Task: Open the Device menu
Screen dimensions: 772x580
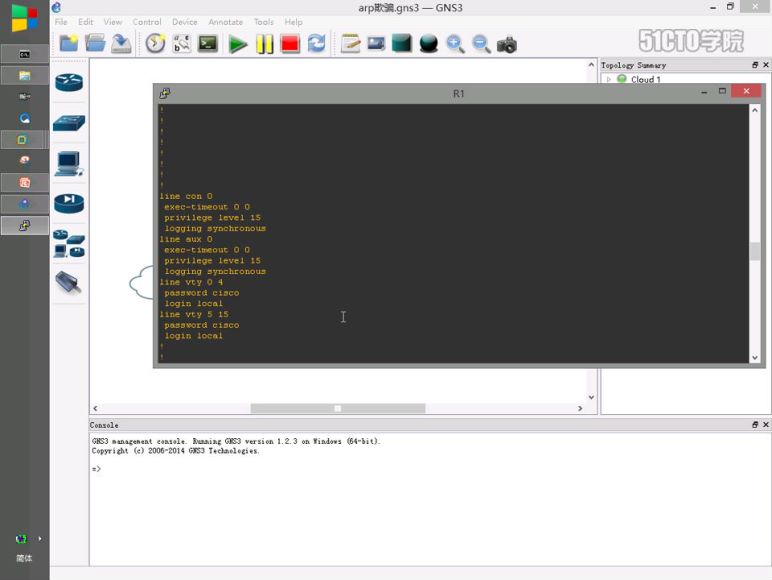Action: pos(184,22)
